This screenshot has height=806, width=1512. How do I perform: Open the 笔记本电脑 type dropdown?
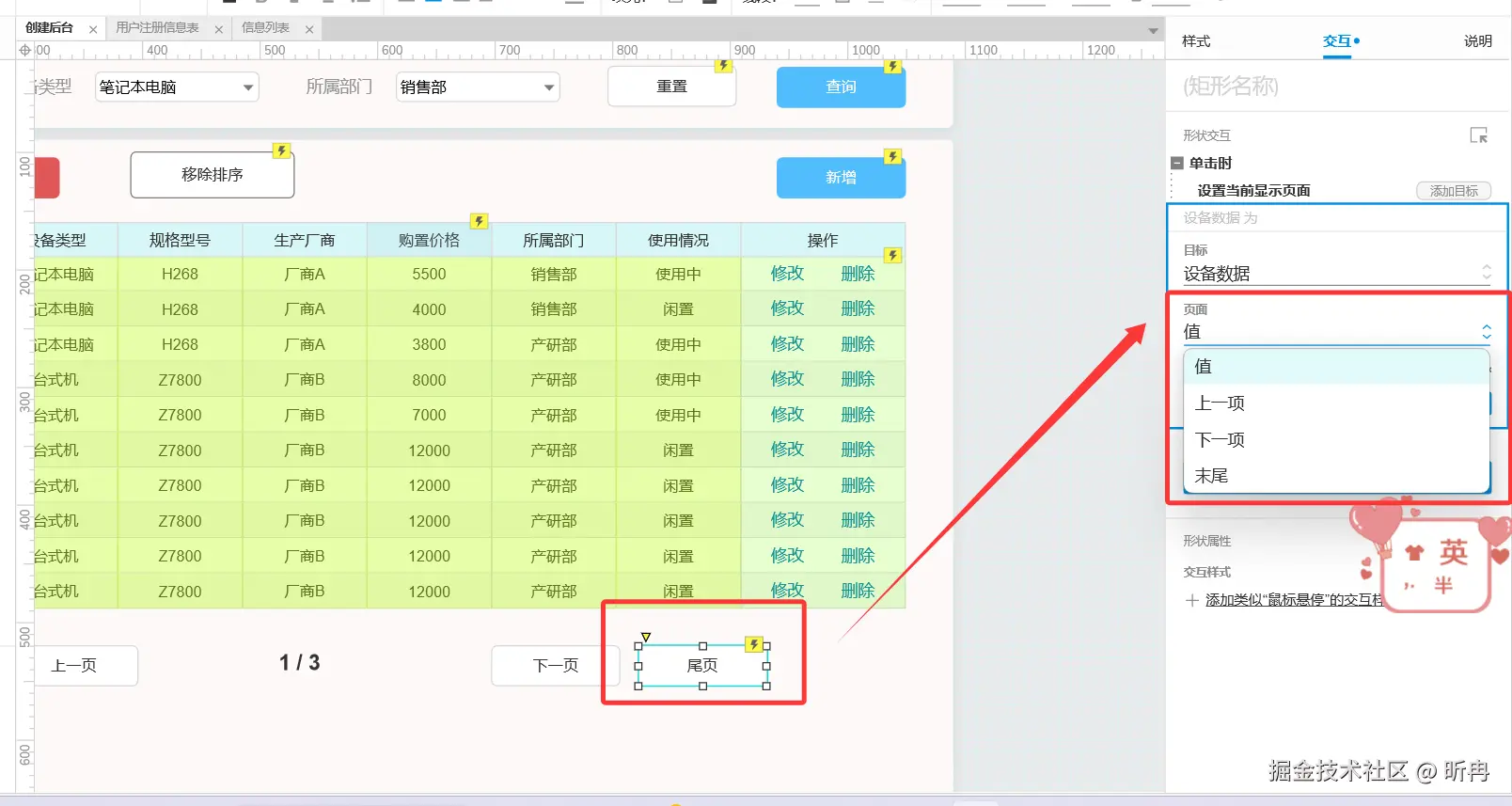coord(177,87)
